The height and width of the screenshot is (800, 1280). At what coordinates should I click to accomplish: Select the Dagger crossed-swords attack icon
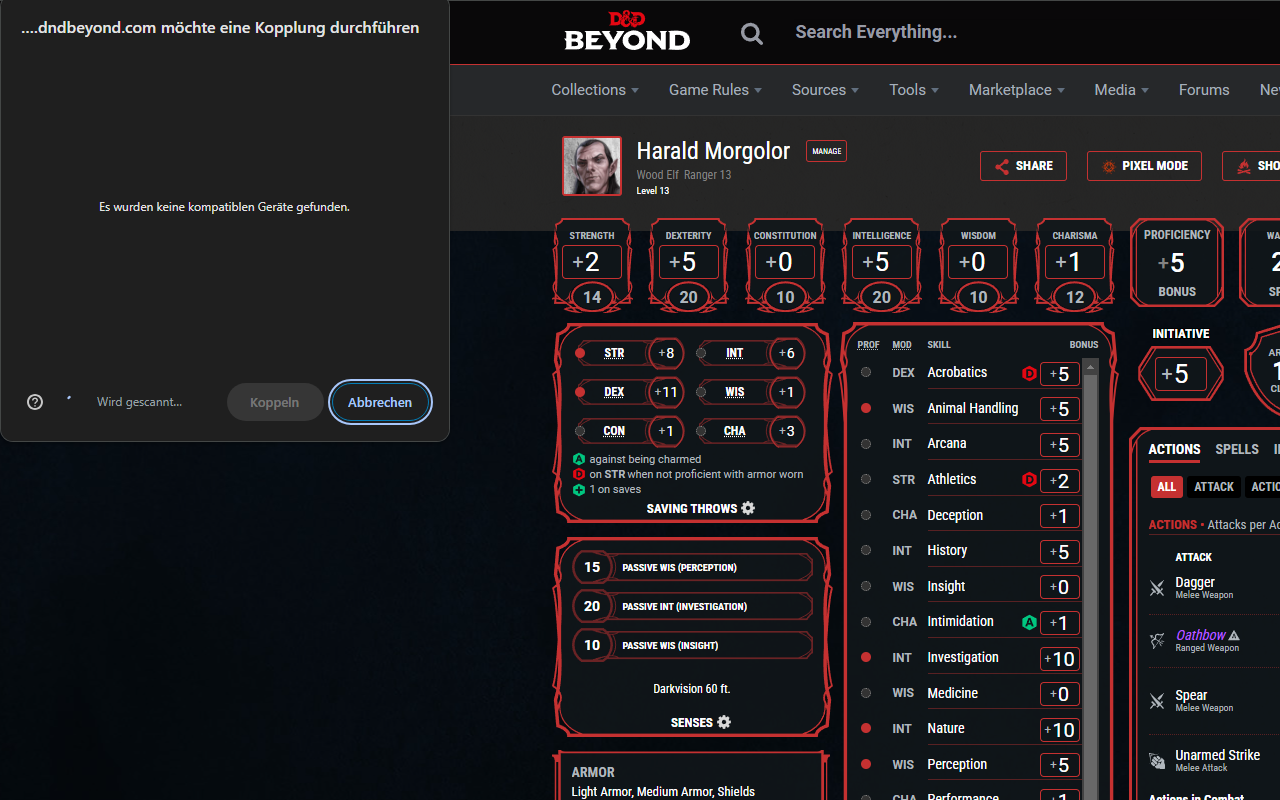(1157, 588)
